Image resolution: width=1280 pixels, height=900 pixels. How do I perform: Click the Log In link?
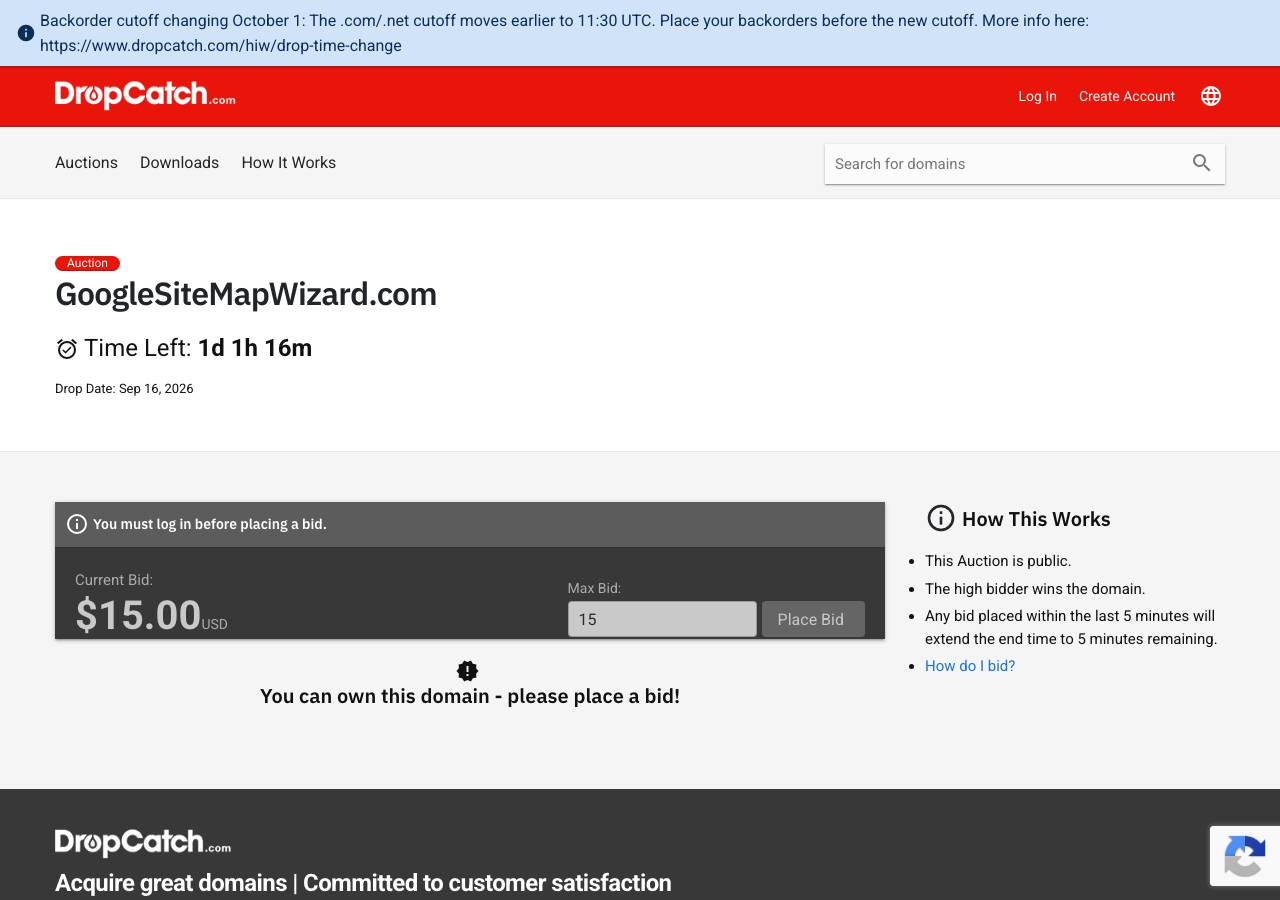[x=1037, y=96]
